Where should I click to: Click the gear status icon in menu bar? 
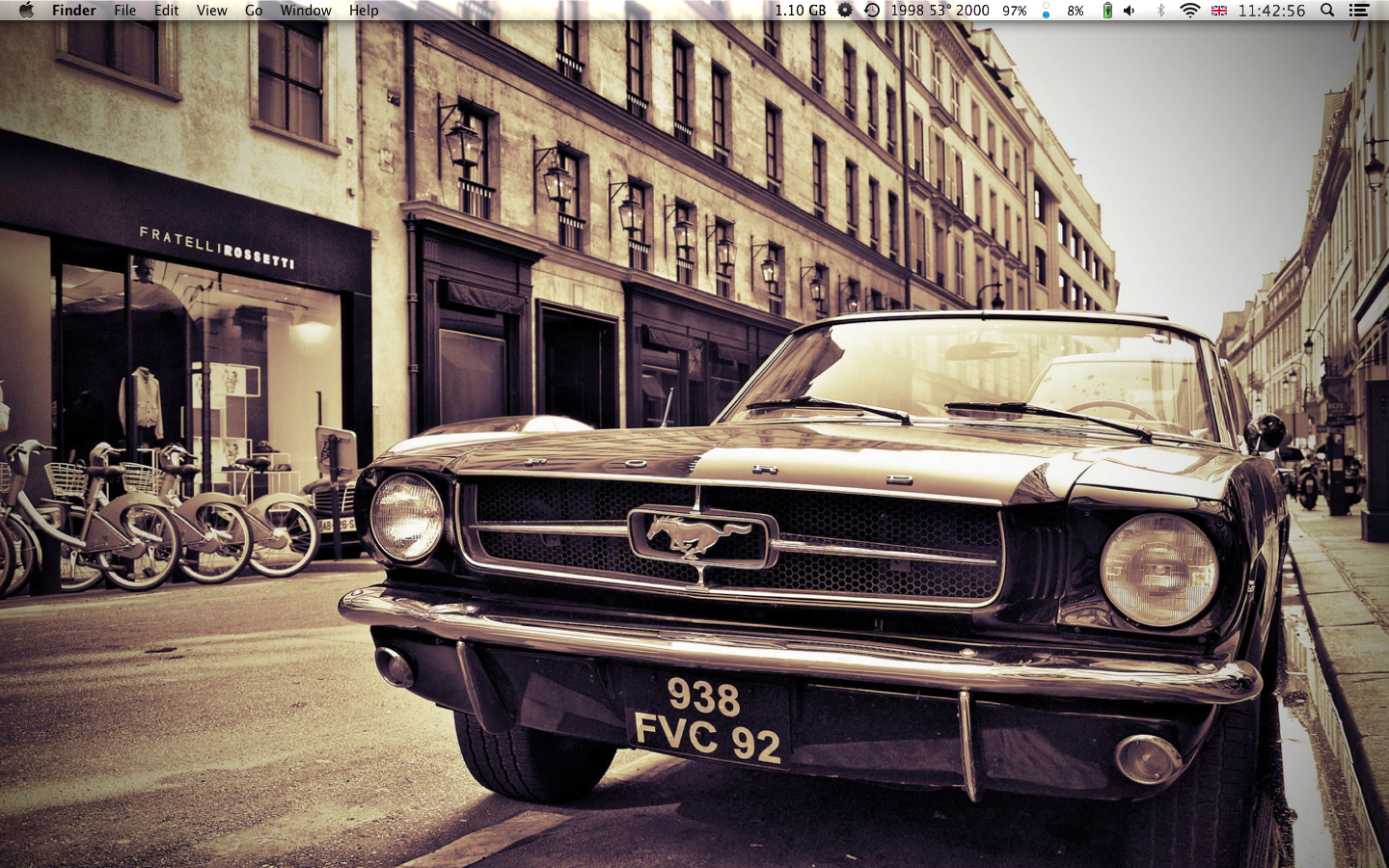(x=845, y=10)
